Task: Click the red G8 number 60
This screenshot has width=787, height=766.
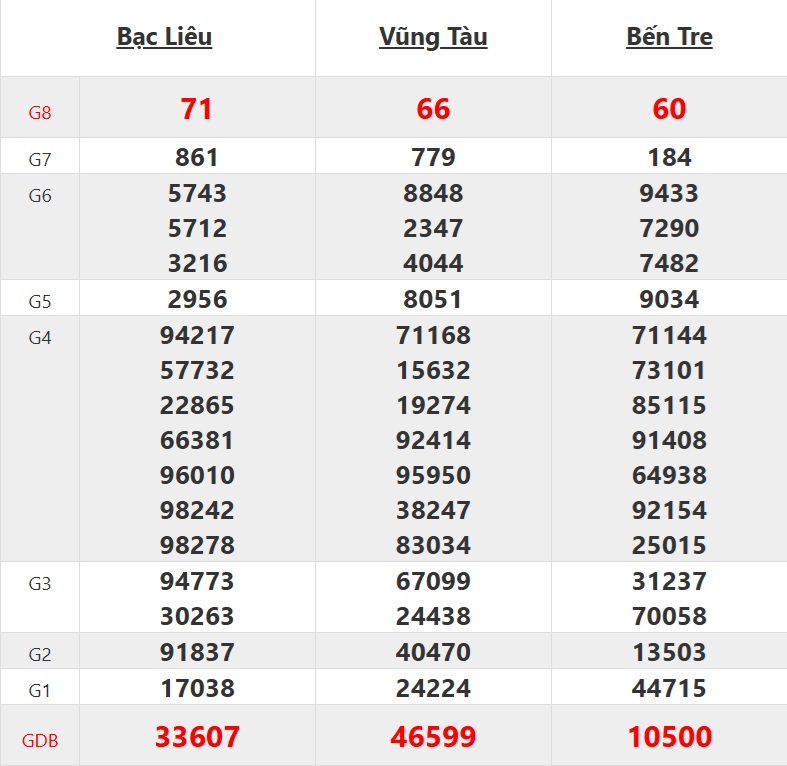Action: point(669,108)
